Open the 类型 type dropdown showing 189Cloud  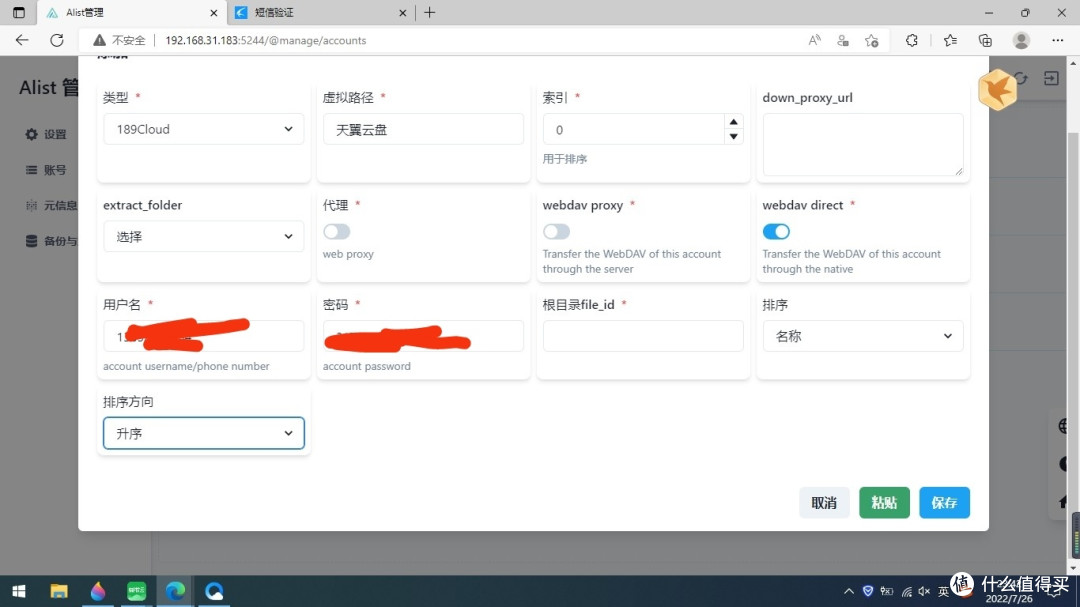coord(203,129)
